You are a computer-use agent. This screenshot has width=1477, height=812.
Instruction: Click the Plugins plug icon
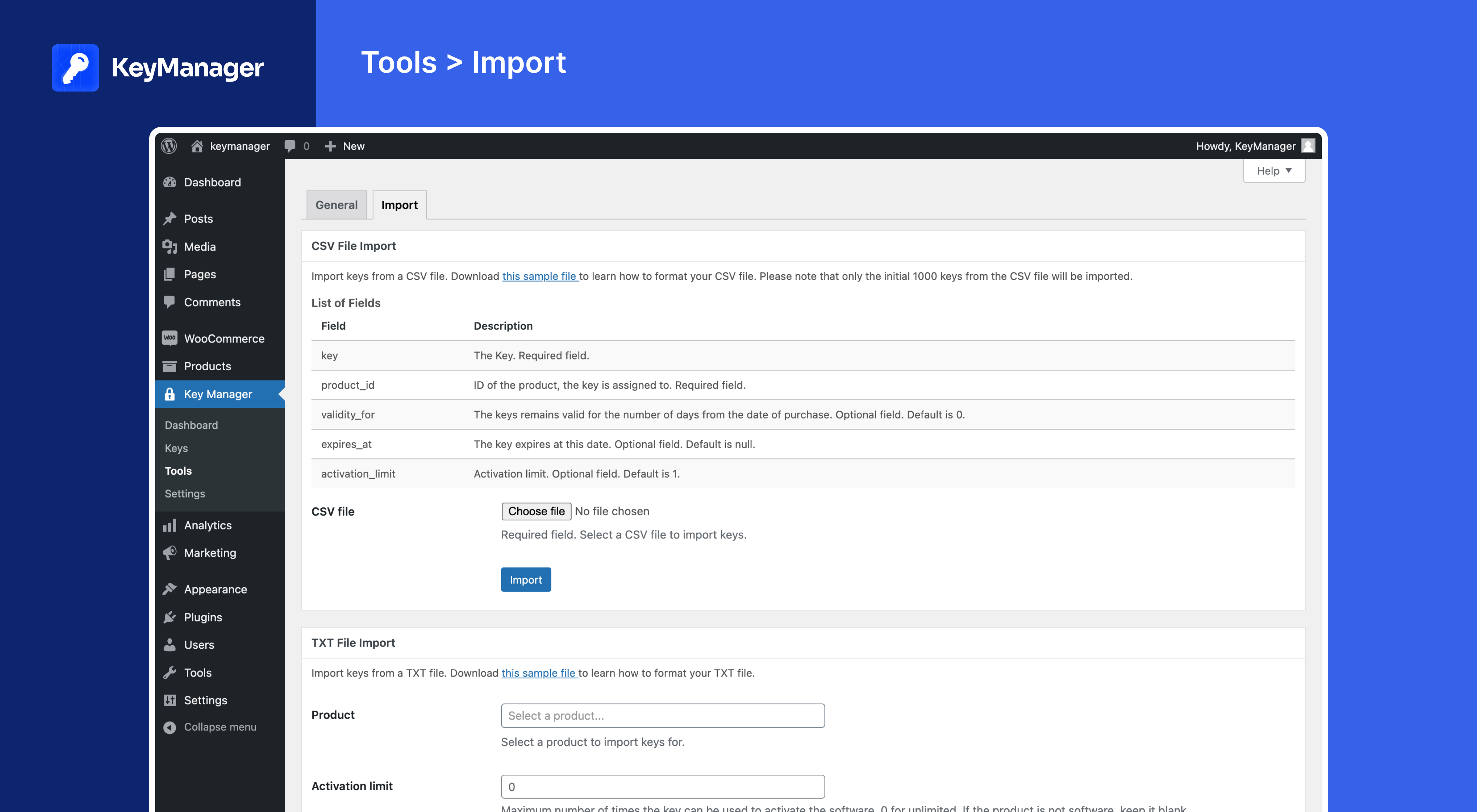coord(170,617)
